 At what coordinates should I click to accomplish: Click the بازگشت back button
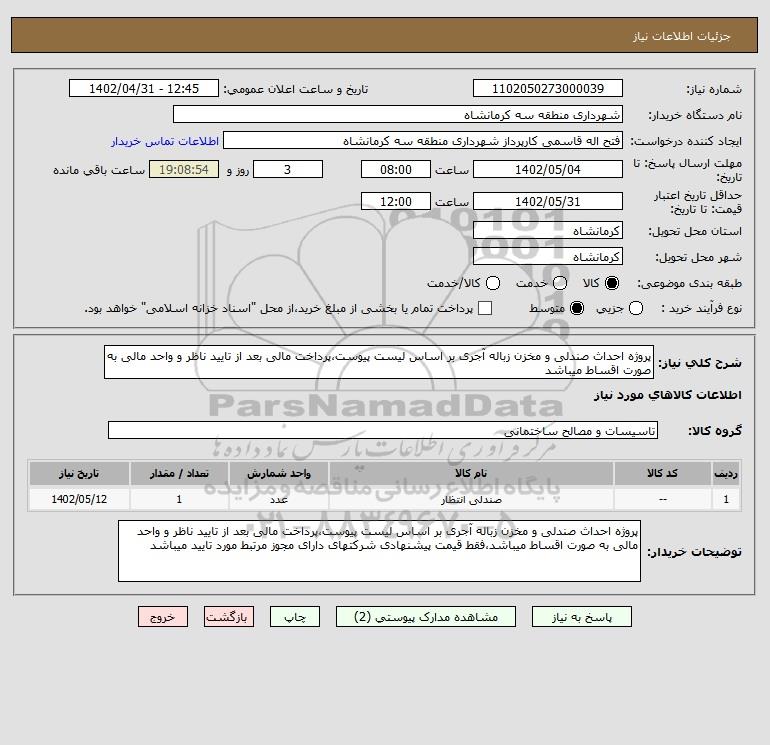(229, 617)
